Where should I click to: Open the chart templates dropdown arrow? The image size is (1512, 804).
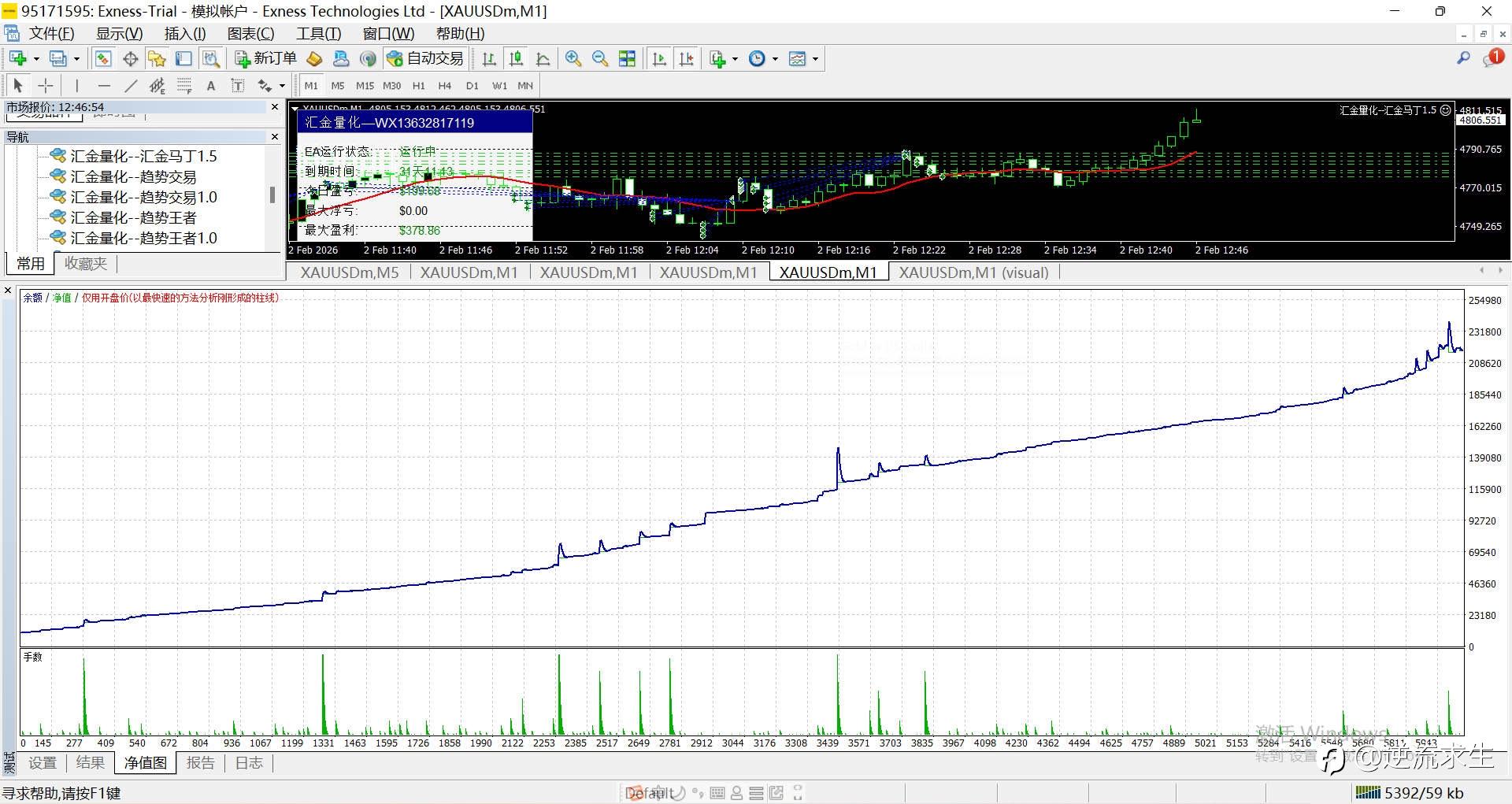(815, 59)
